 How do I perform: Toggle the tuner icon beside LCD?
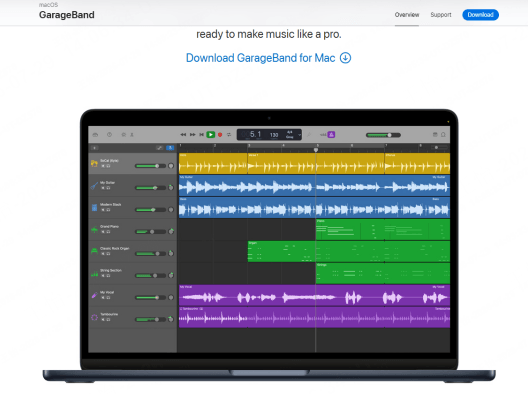[x=309, y=135]
